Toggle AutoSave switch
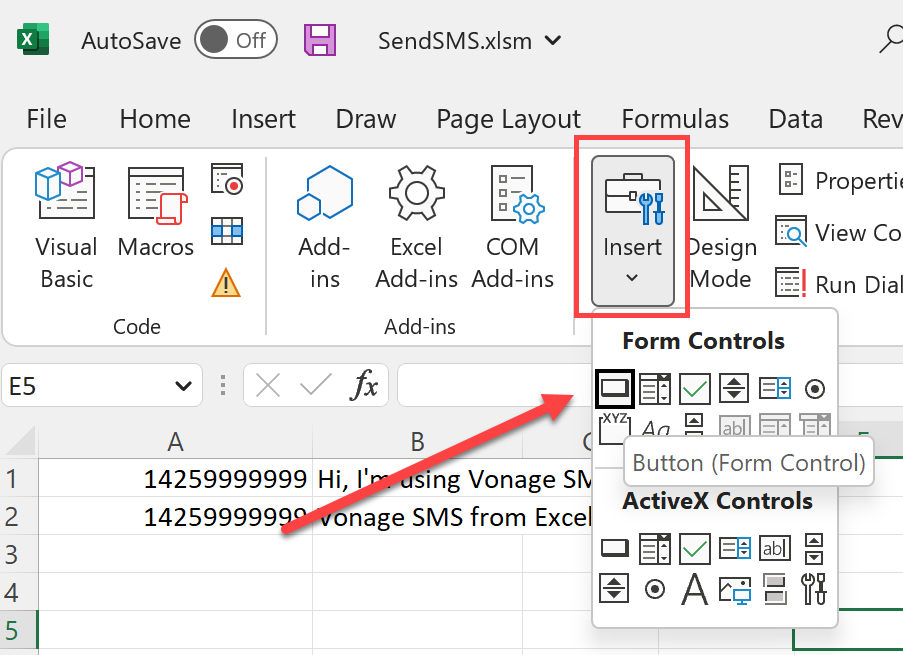 (x=236, y=40)
